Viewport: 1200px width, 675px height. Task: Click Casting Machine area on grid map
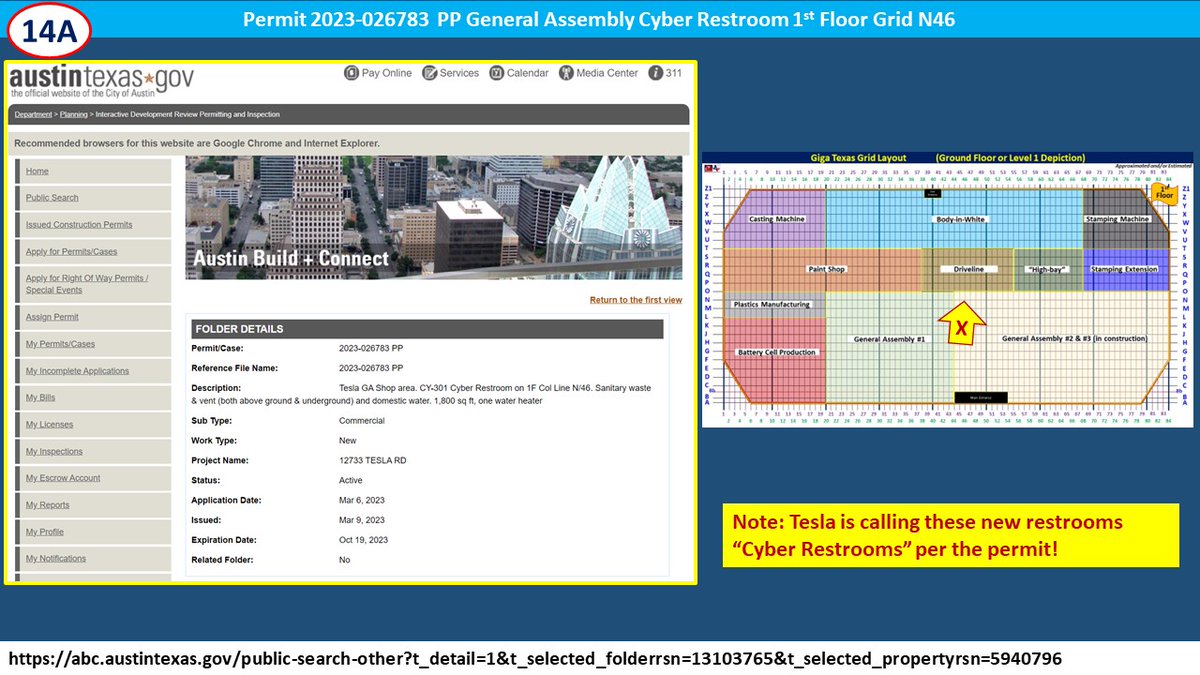pyautogui.click(x=777, y=219)
